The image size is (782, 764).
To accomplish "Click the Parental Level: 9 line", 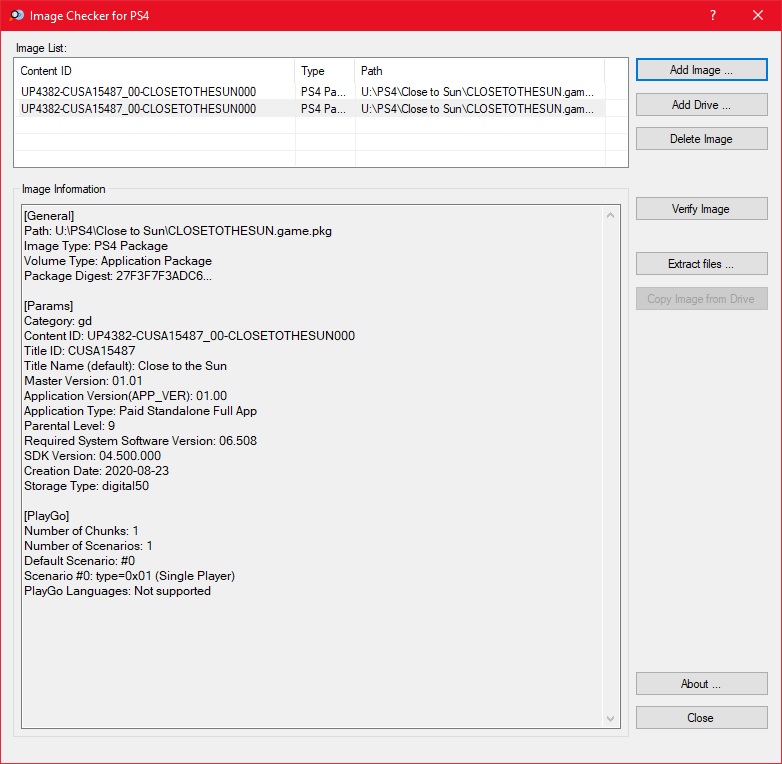I will [69, 425].
